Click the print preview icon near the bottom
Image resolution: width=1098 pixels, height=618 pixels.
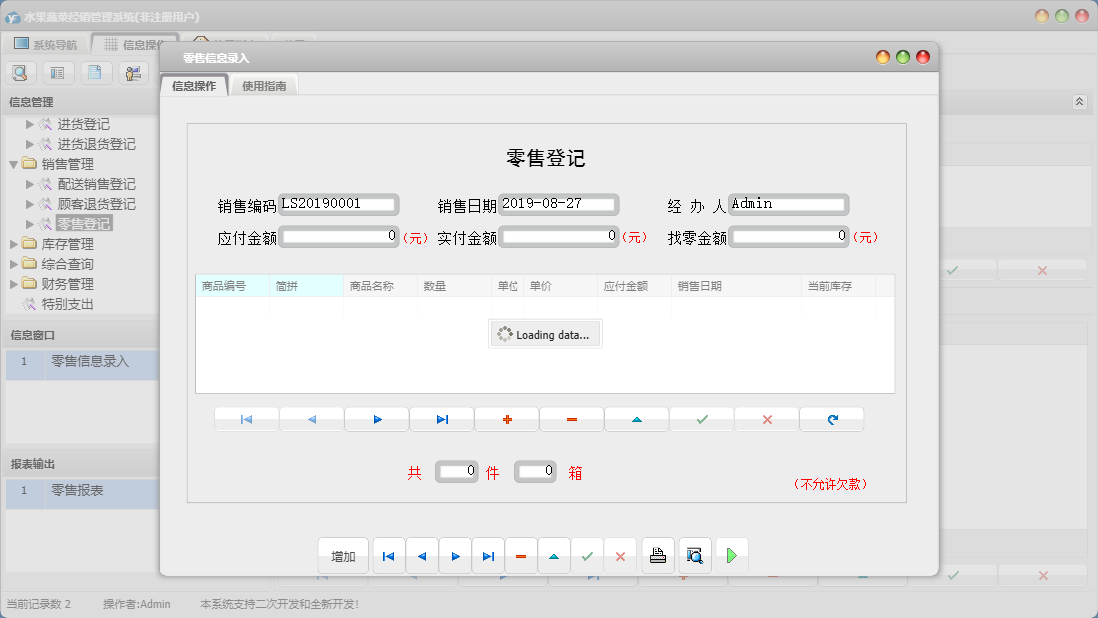694,555
